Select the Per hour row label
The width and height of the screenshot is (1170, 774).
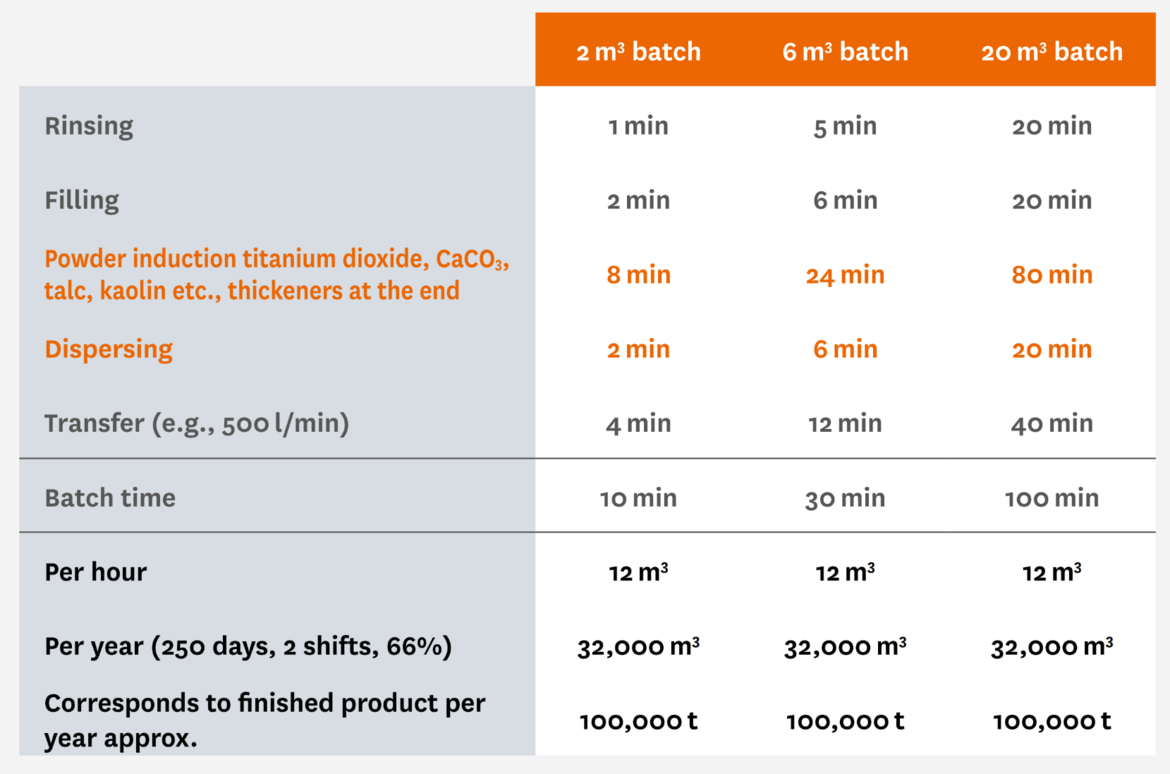tap(96, 572)
